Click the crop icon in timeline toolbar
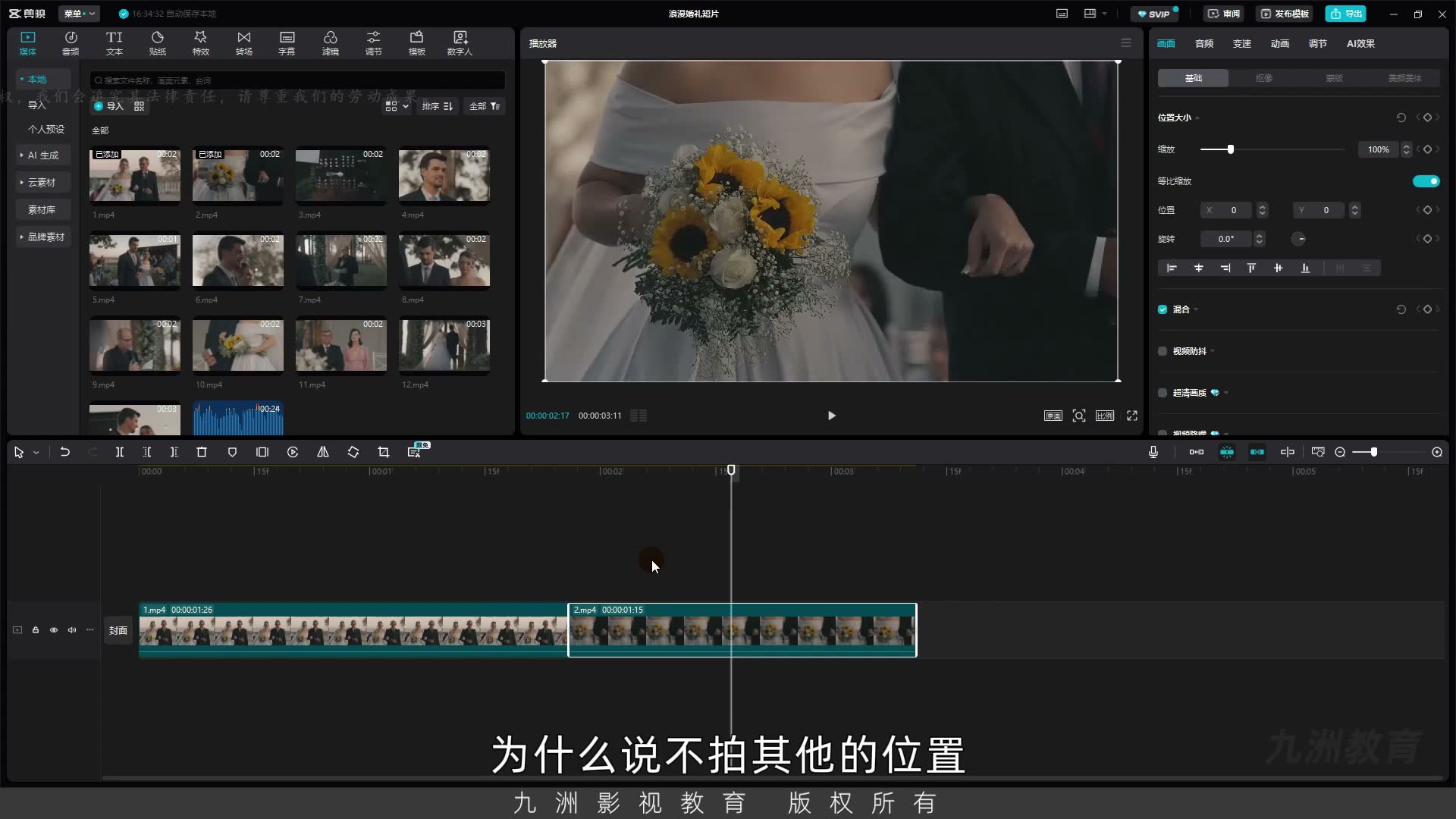Viewport: 1456px width, 819px height. coord(384,452)
